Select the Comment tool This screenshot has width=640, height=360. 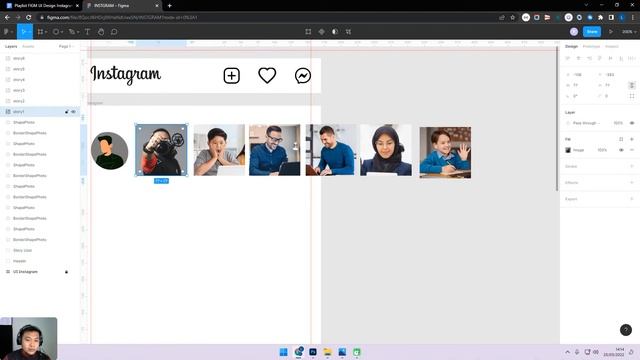[x=114, y=31]
